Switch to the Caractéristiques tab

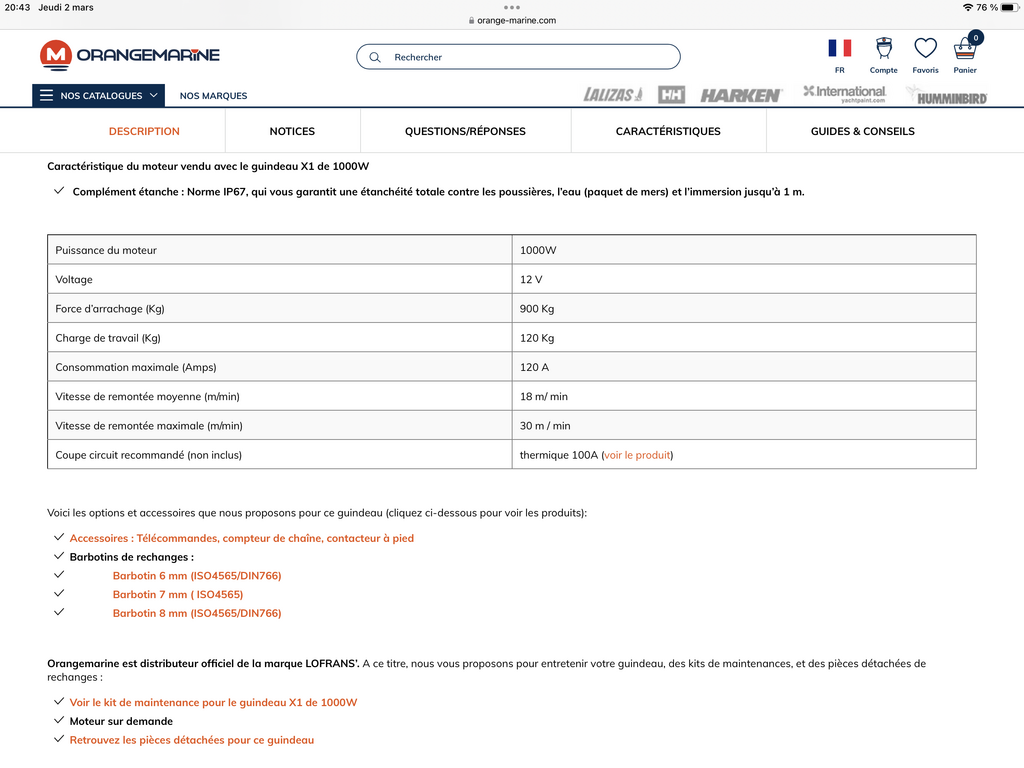coord(668,131)
